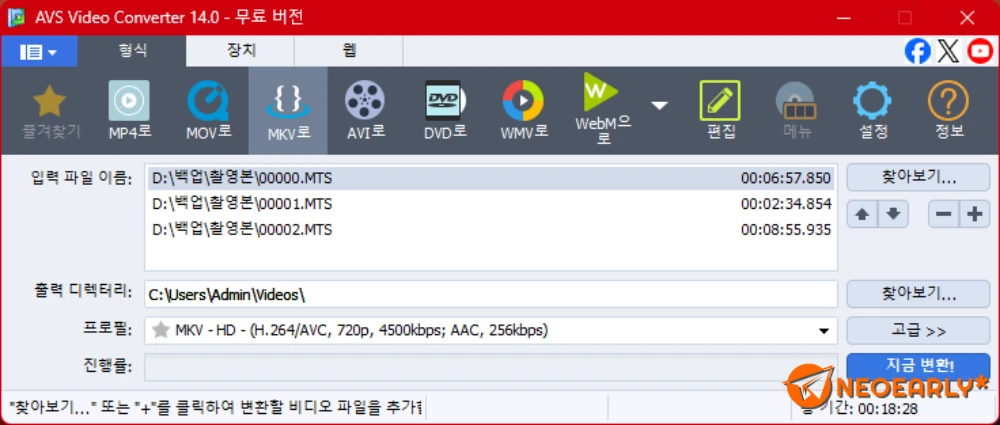Select the MKV로 conversion format
The width and height of the screenshot is (1000, 425).
pyautogui.click(x=288, y=111)
